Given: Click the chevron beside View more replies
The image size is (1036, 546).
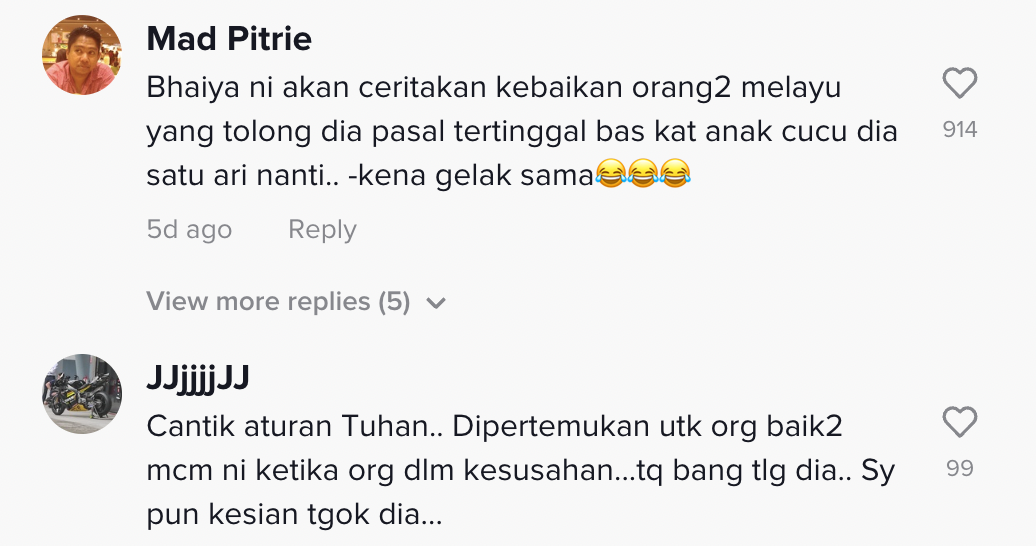Looking at the screenshot, I should pos(436,303).
